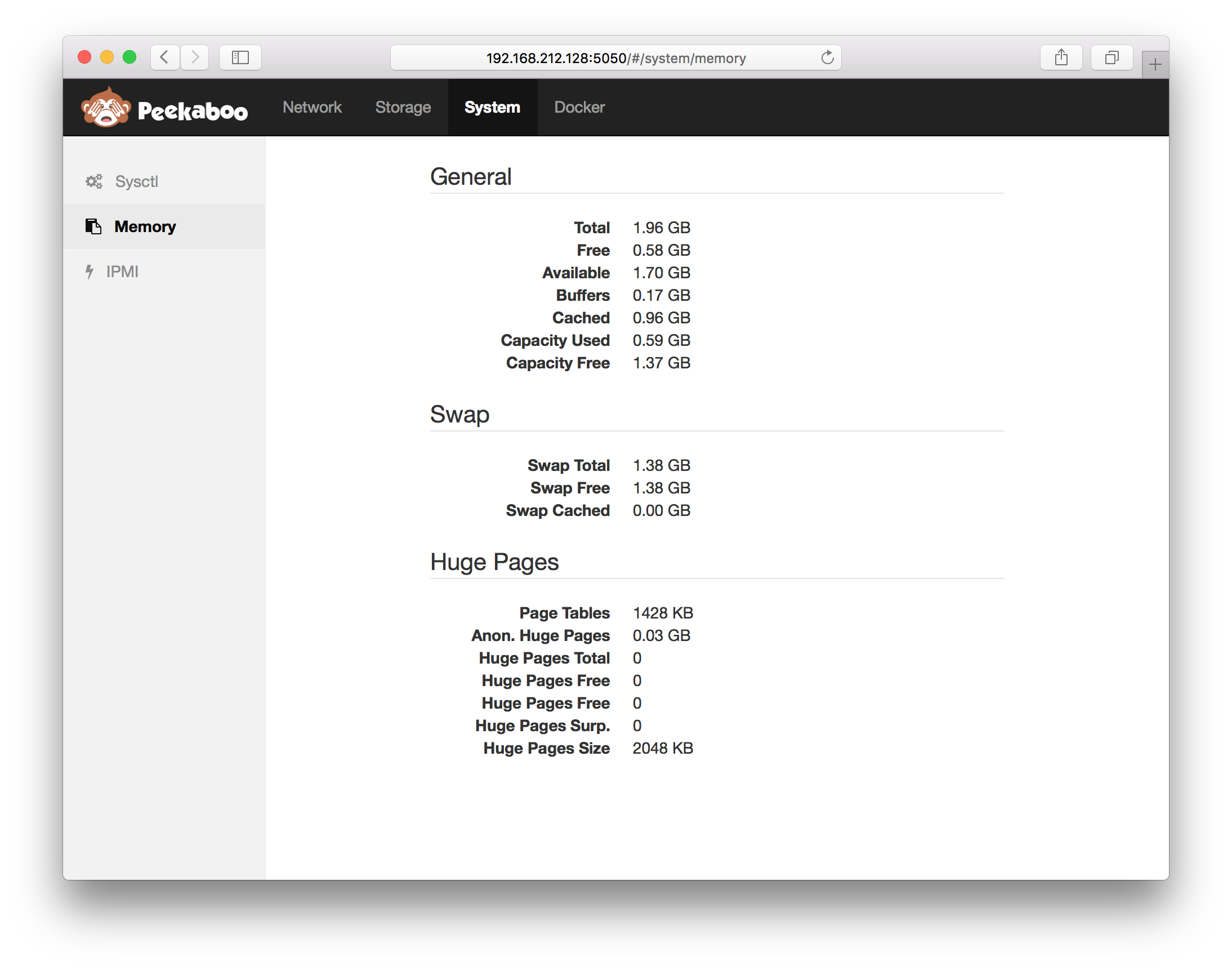Go forward with the browser arrow

tap(195, 58)
